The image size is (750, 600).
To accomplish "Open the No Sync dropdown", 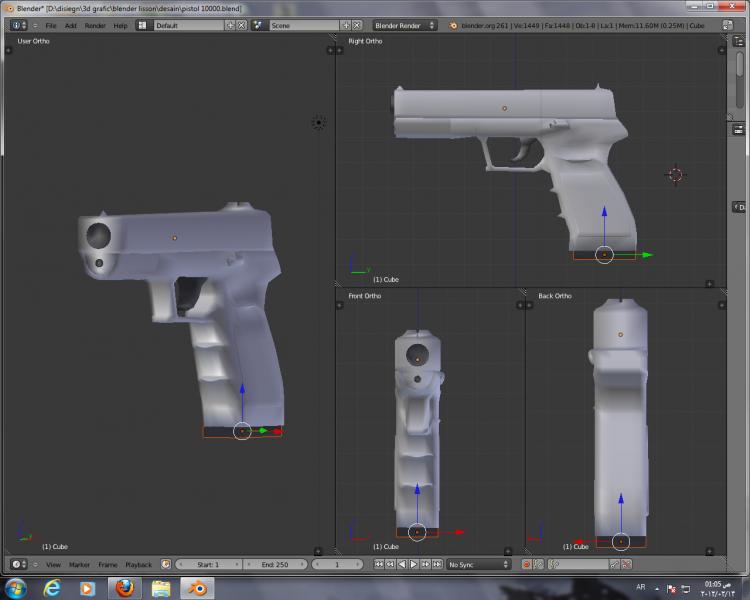I will [478, 564].
